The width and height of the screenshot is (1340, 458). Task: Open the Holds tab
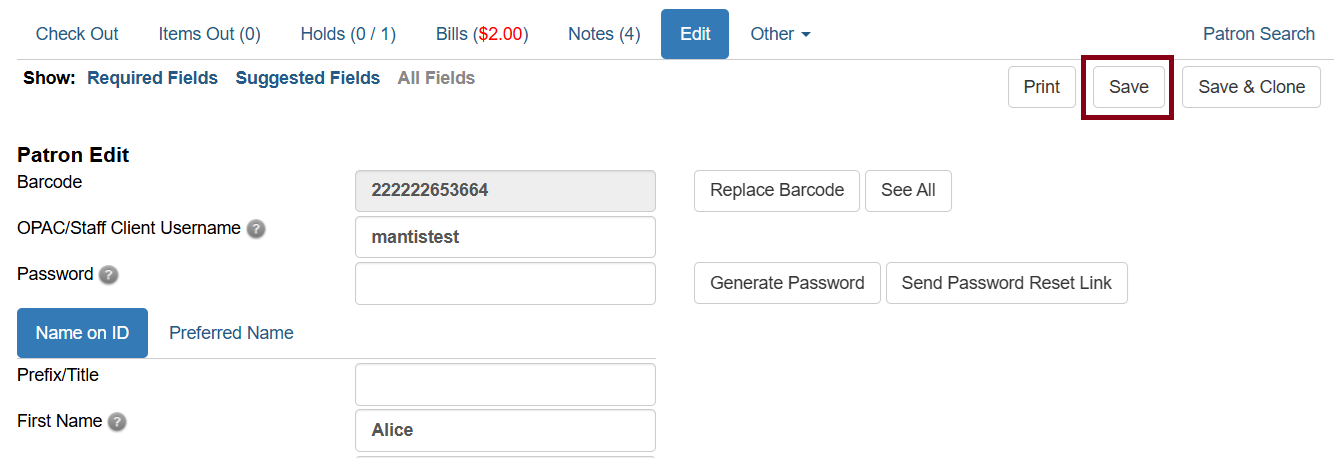pyautogui.click(x=348, y=34)
